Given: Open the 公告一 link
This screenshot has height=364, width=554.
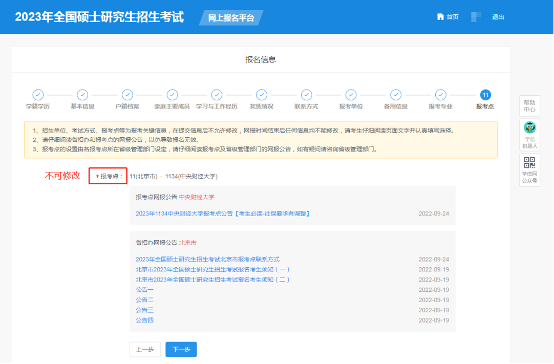Looking at the screenshot, I should point(145,290).
